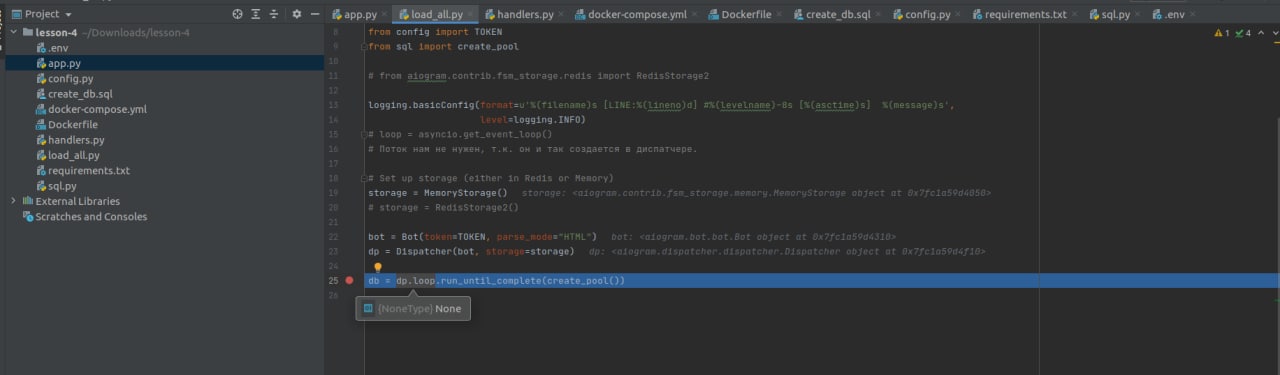Open the Project view dropdown
Image resolution: width=1280 pixels, height=375 pixels.
tap(42, 14)
